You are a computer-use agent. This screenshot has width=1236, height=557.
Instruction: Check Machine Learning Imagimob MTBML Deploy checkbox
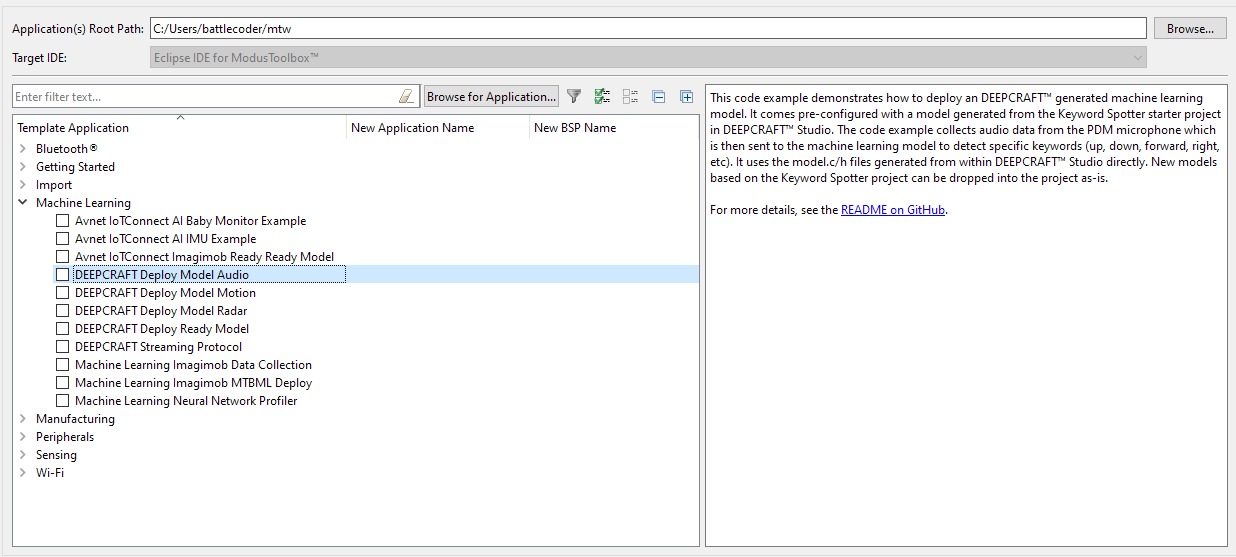63,383
